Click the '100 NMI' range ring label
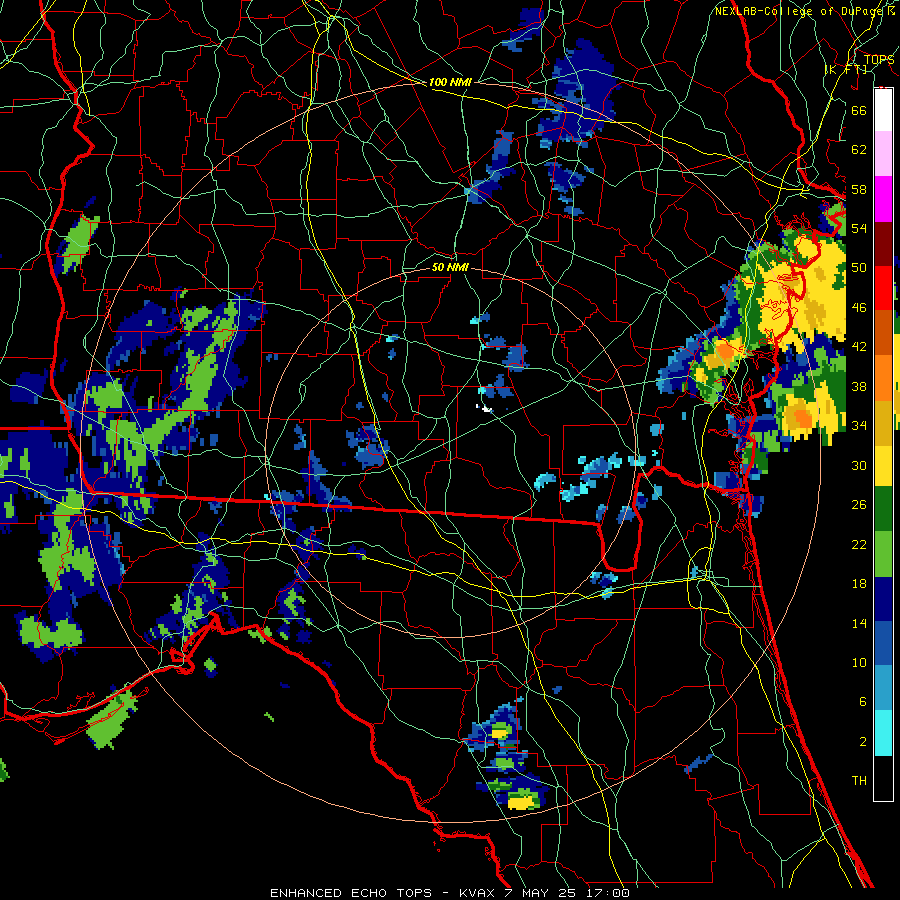 (450, 82)
